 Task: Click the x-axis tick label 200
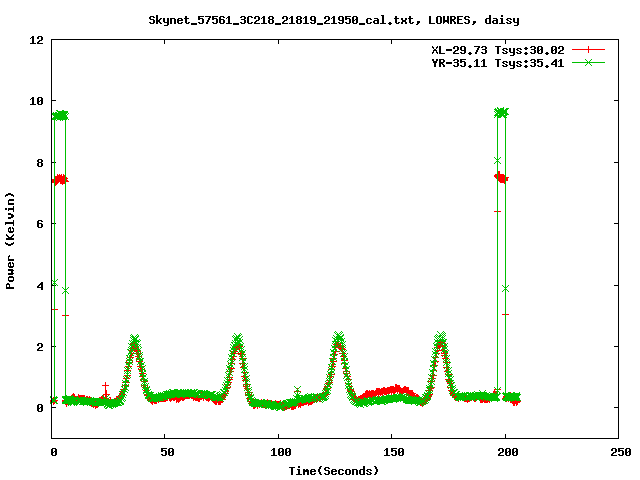(x=507, y=452)
